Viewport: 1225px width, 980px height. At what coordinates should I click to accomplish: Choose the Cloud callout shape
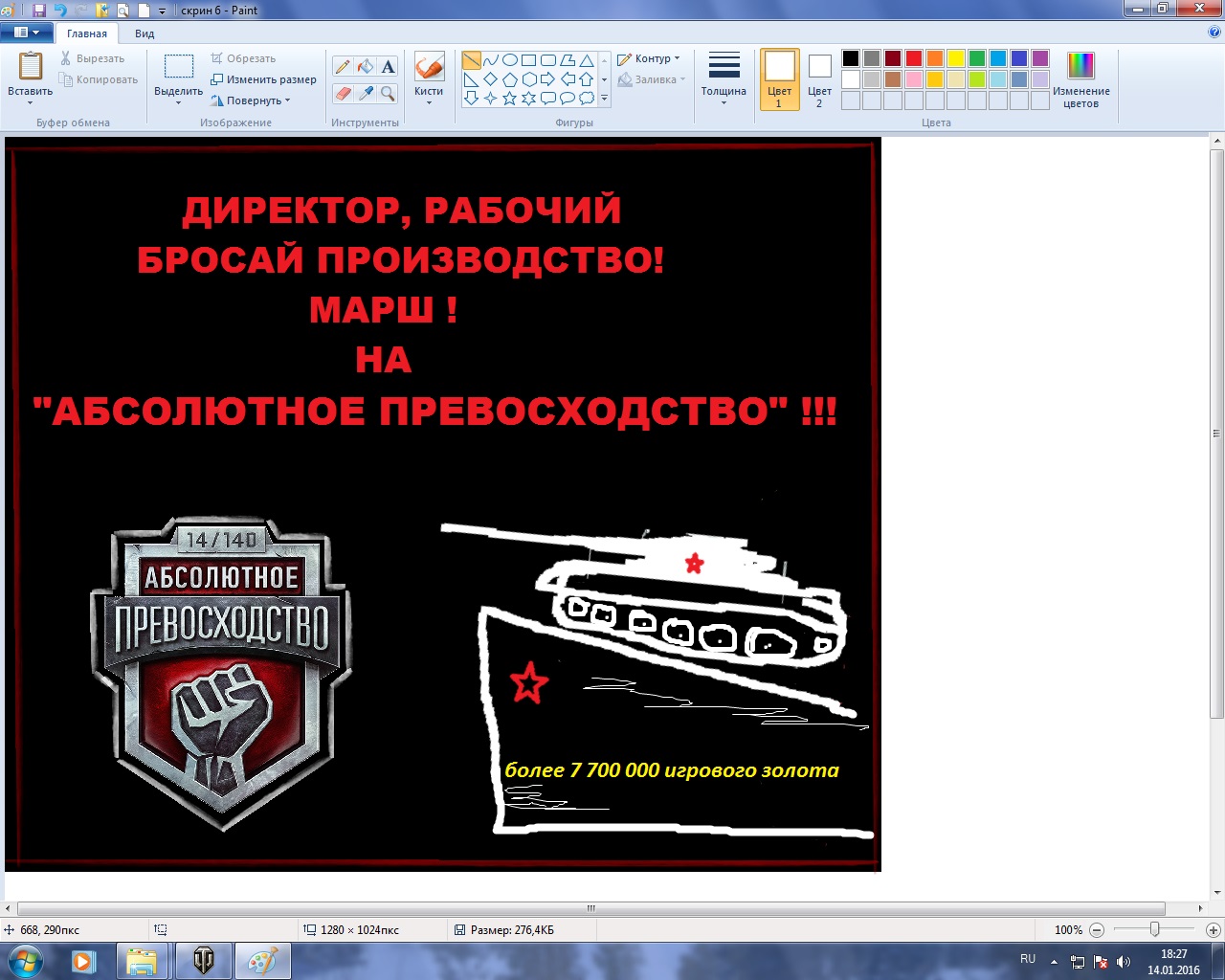click(586, 98)
